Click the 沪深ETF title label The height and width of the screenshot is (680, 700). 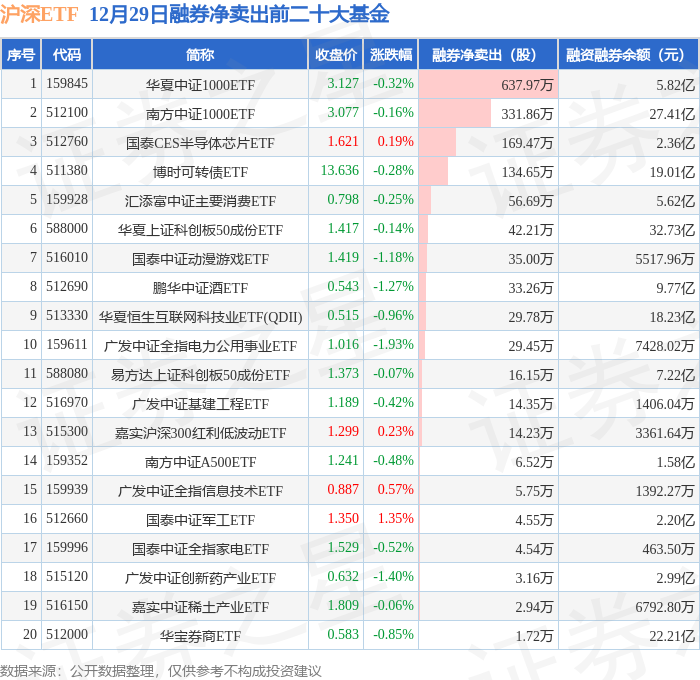[39, 14]
